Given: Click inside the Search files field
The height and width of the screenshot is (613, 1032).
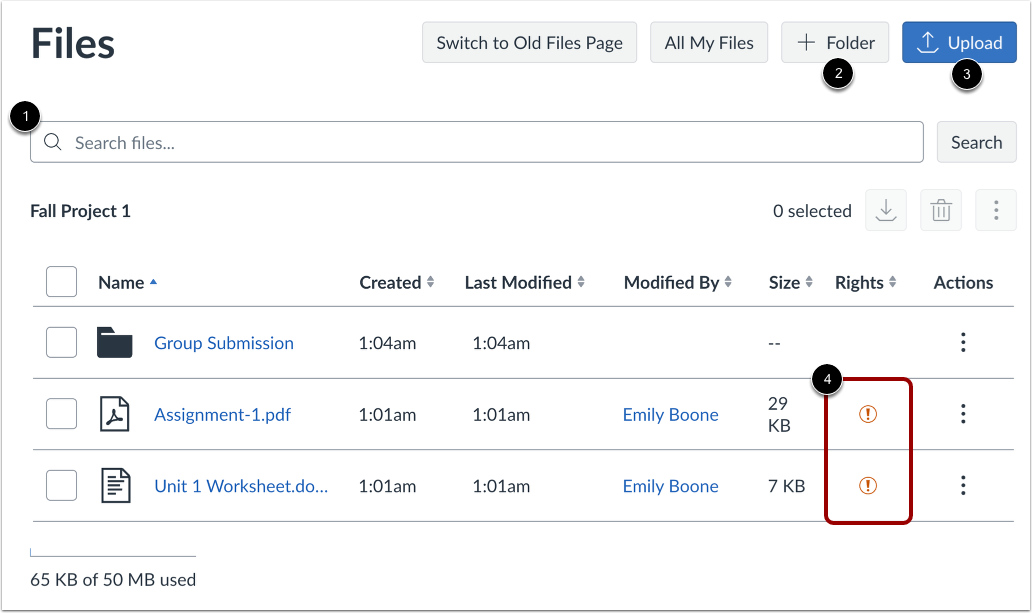Looking at the screenshot, I should pos(400,142).
